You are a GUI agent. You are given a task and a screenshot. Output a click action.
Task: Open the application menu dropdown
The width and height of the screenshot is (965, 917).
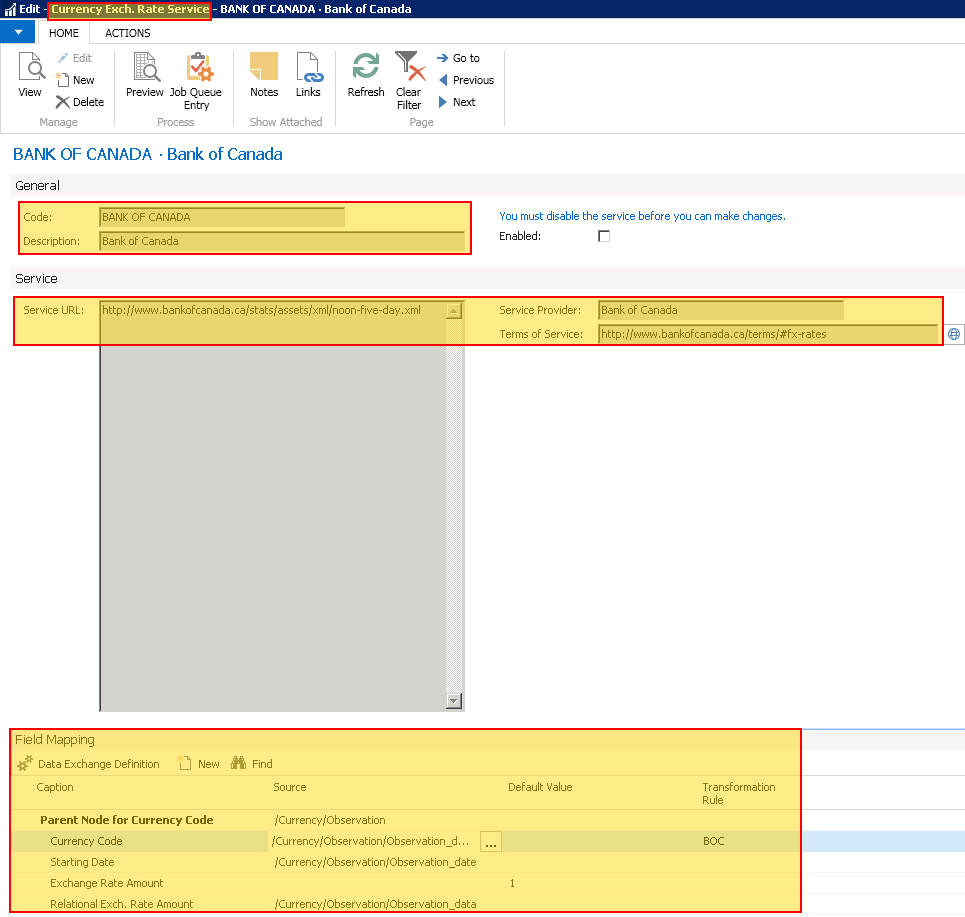pos(17,32)
